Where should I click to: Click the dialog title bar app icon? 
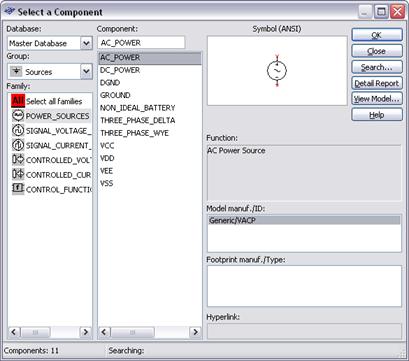pyautogui.click(x=9, y=12)
